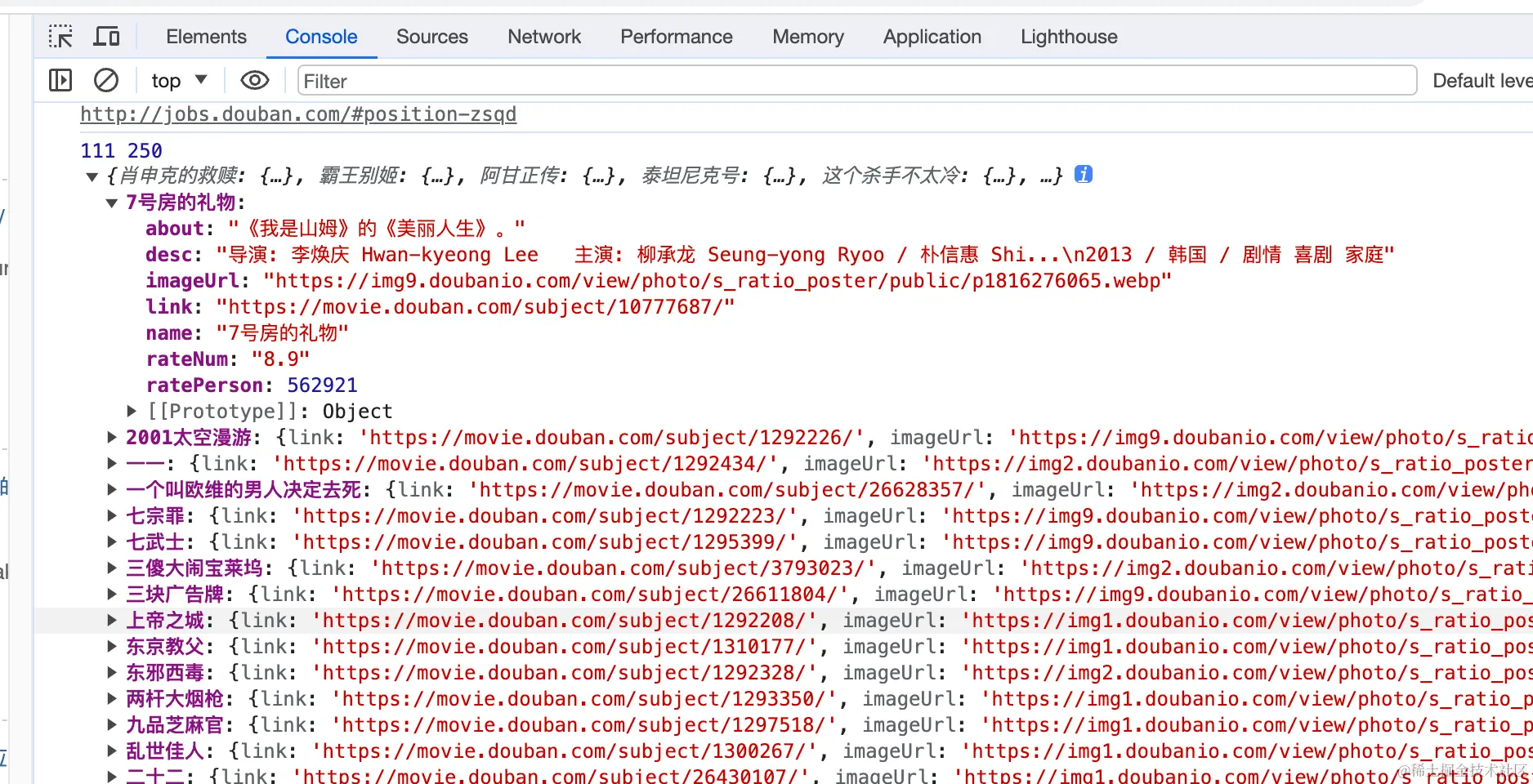
Task: Toggle the device toolbar icon
Action: [106, 37]
